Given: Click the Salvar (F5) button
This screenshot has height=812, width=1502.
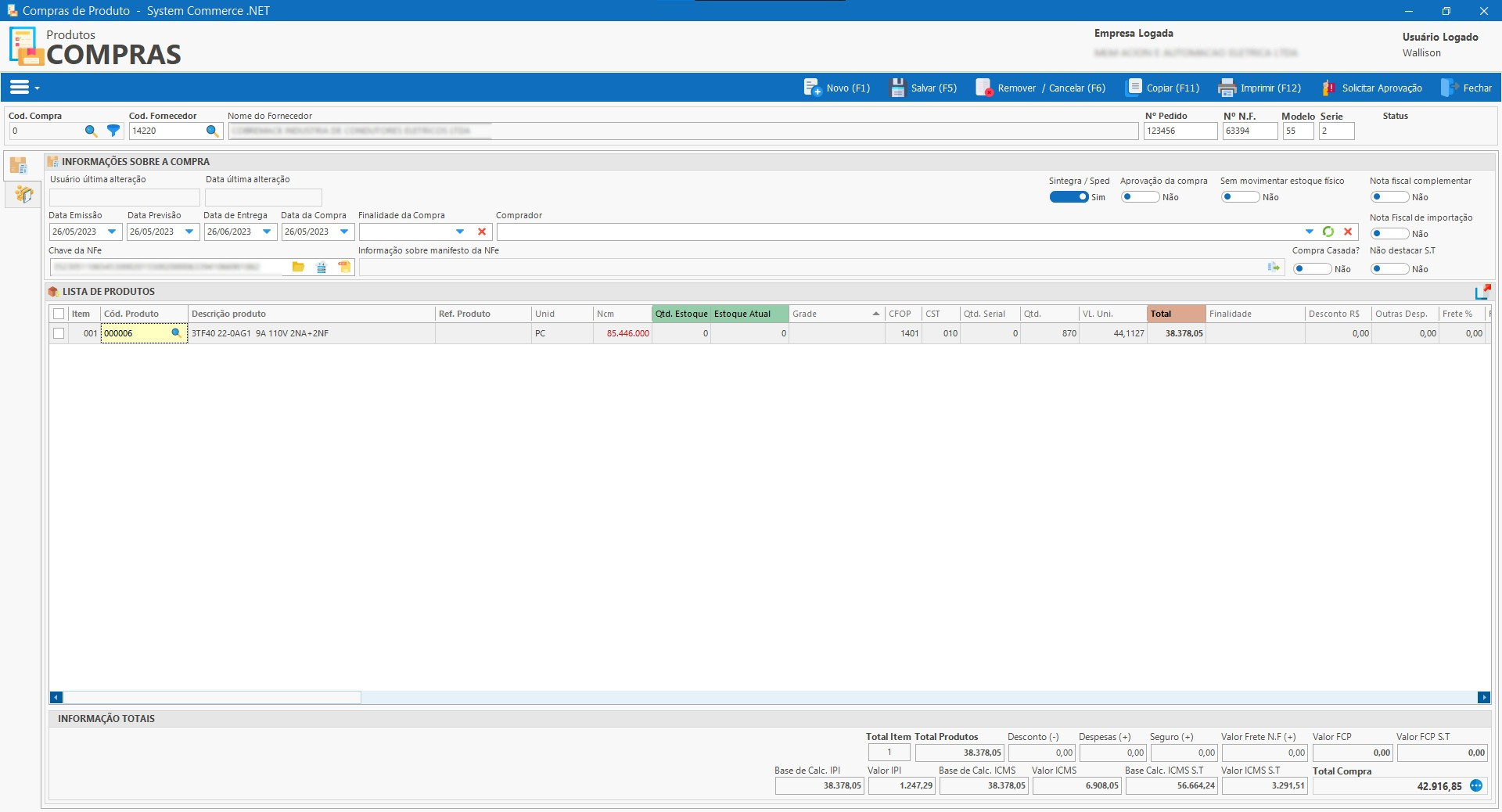Looking at the screenshot, I should (x=924, y=88).
